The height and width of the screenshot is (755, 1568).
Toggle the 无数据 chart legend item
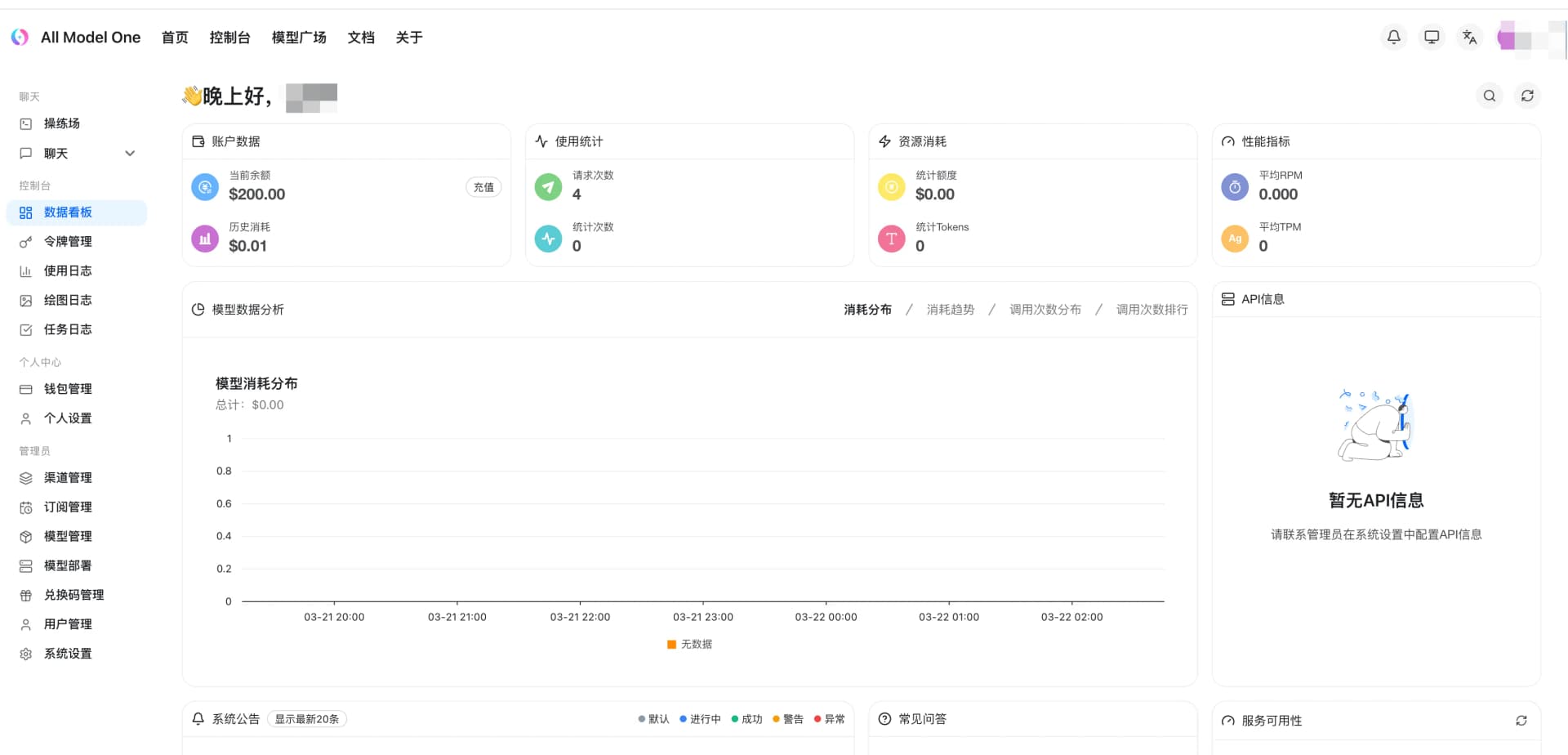(x=689, y=645)
